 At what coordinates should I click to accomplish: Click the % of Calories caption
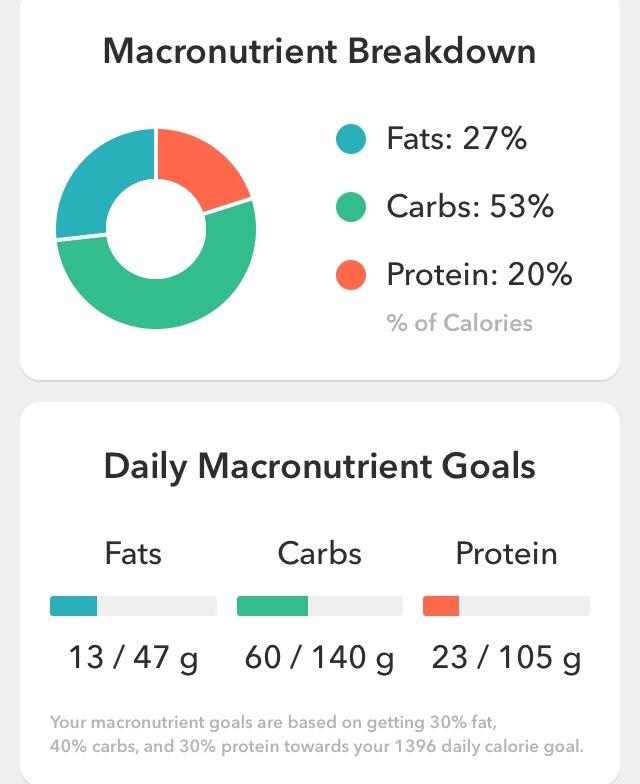460,323
